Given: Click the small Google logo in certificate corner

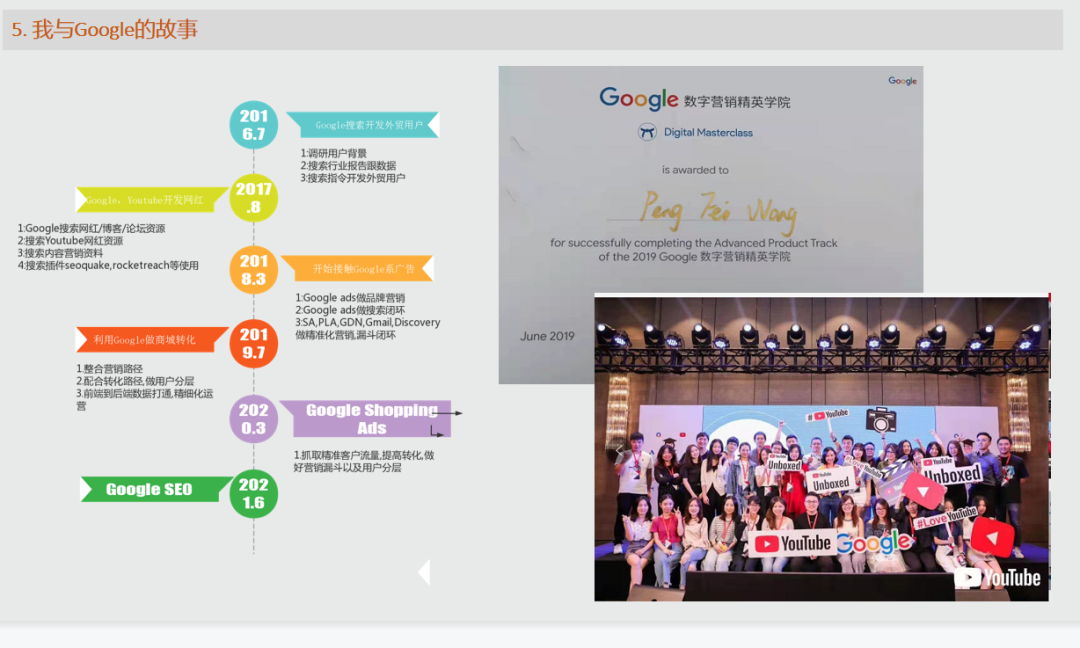Looking at the screenshot, I should [x=902, y=81].
